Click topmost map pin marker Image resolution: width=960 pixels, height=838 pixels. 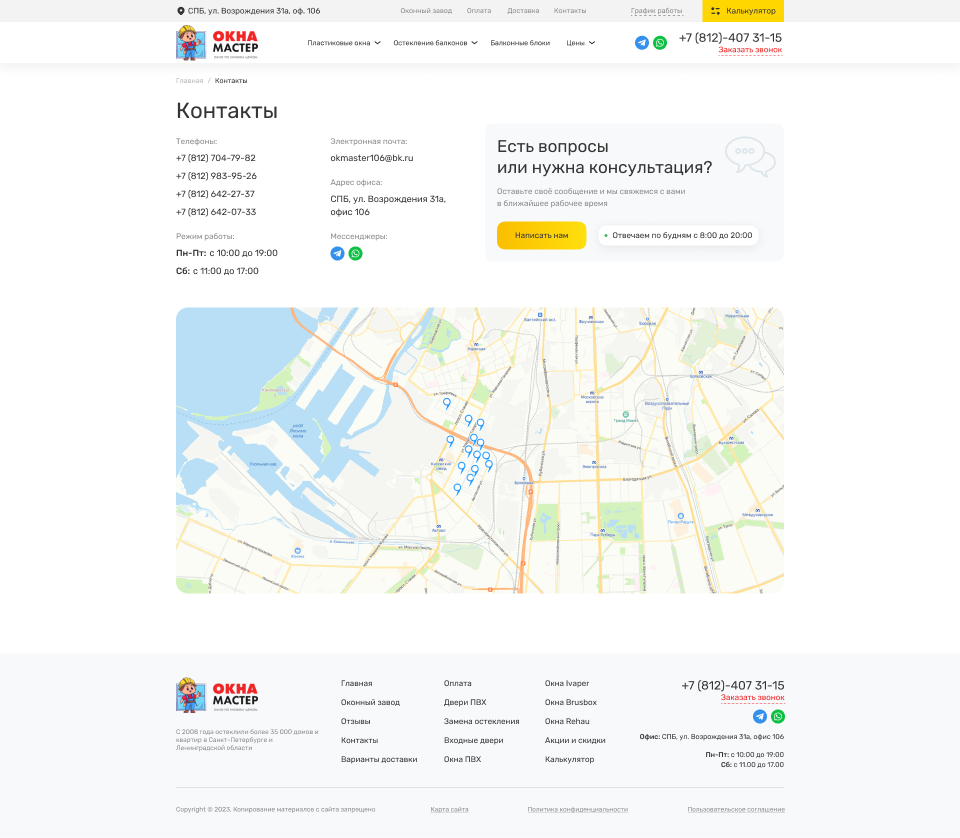tap(447, 403)
